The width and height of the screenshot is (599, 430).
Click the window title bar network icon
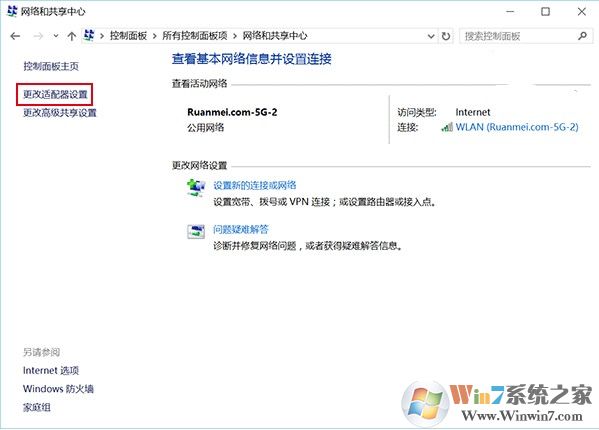tap(12, 11)
